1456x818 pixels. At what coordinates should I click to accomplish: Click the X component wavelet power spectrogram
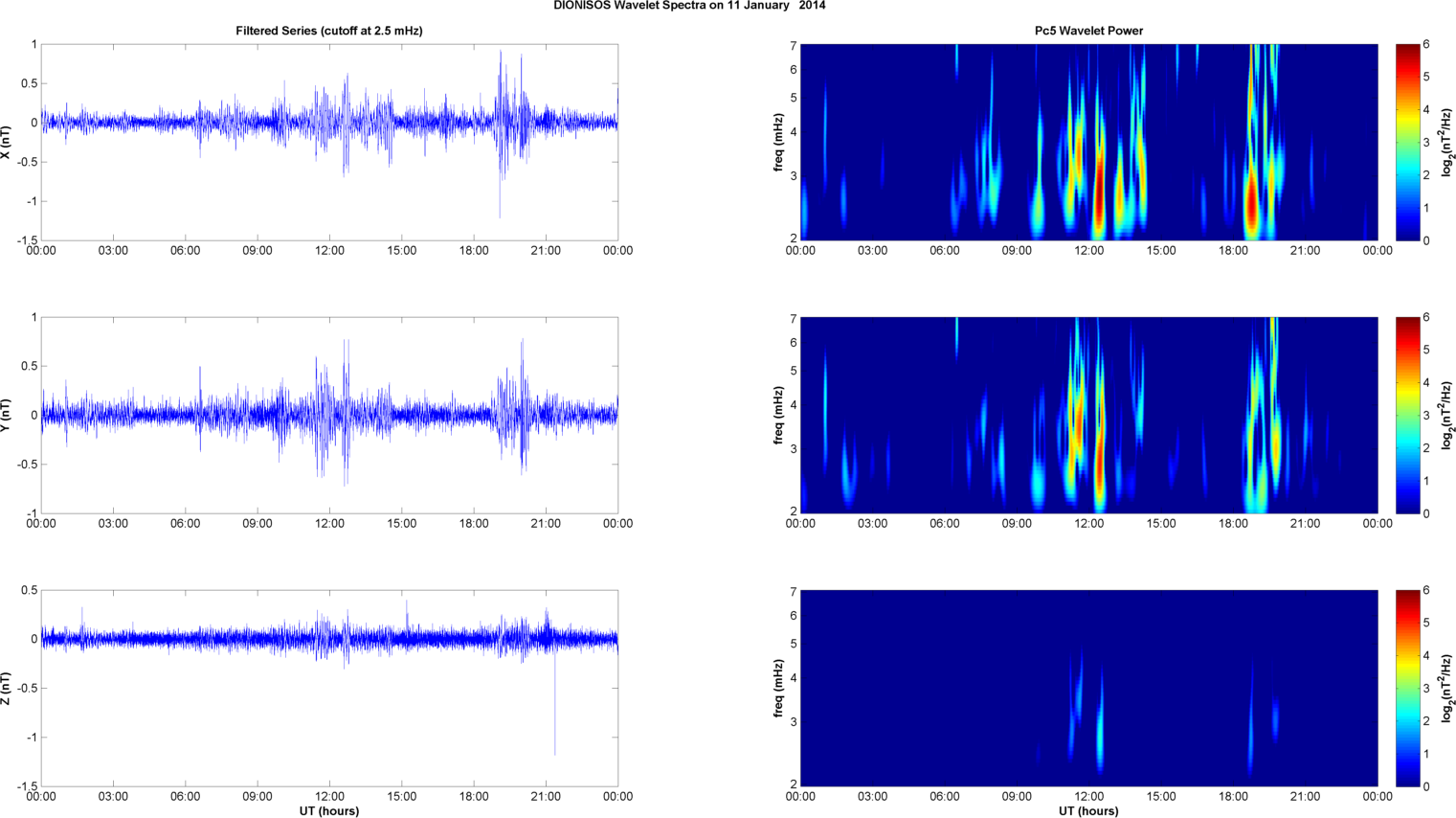click(x=1088, y=143)
